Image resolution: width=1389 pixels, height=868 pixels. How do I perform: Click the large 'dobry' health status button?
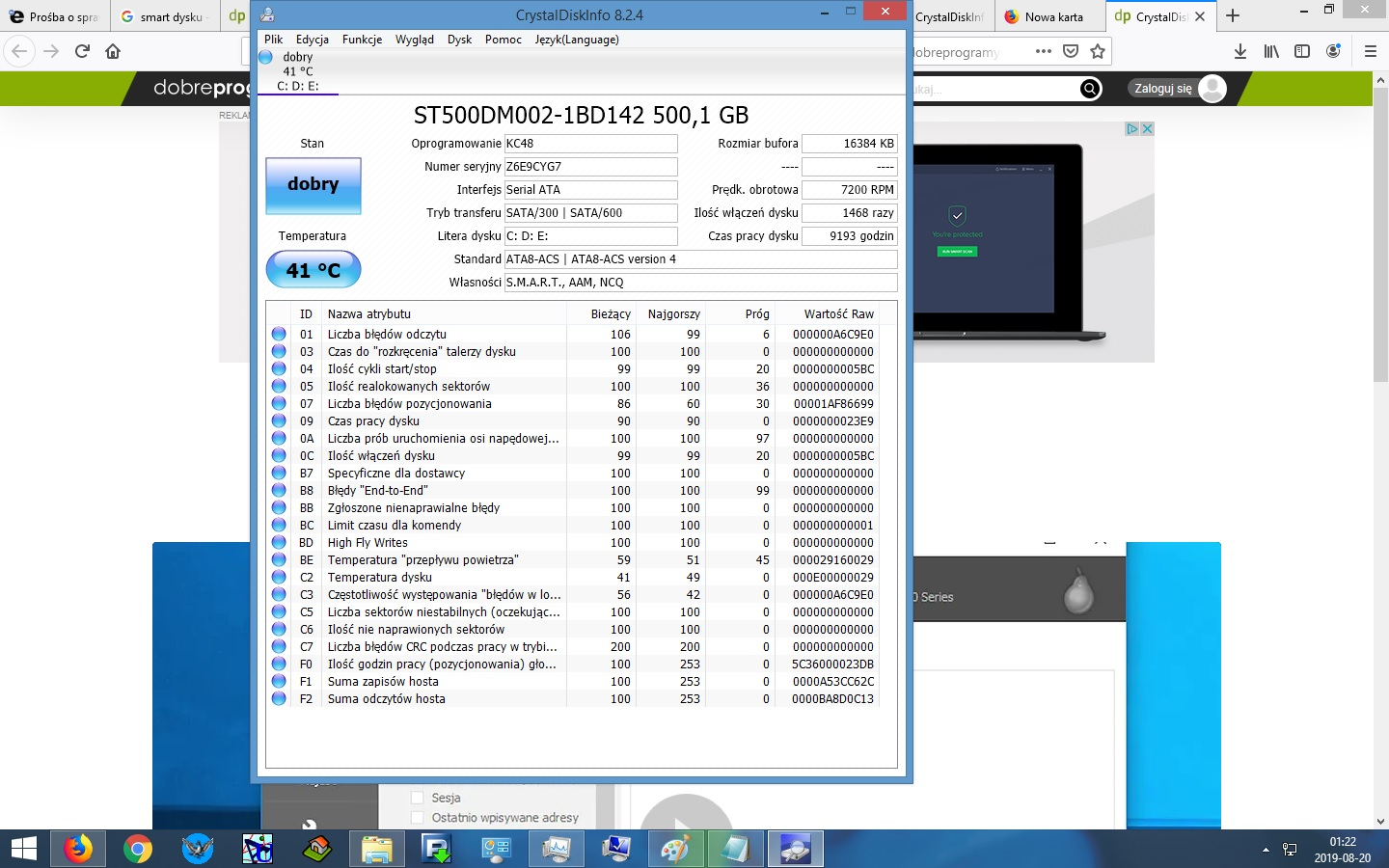[x=313, y=185]
